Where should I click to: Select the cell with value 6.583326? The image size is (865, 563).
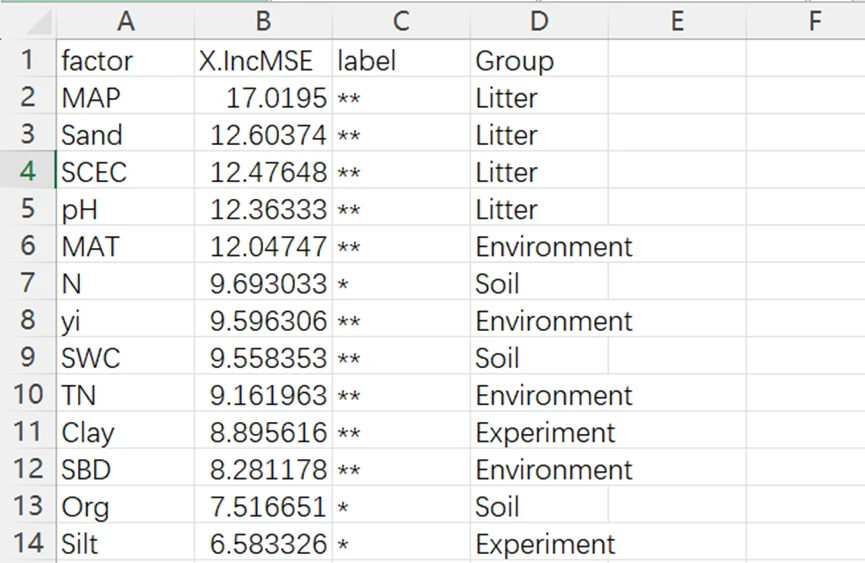click(x=262, y=544)
